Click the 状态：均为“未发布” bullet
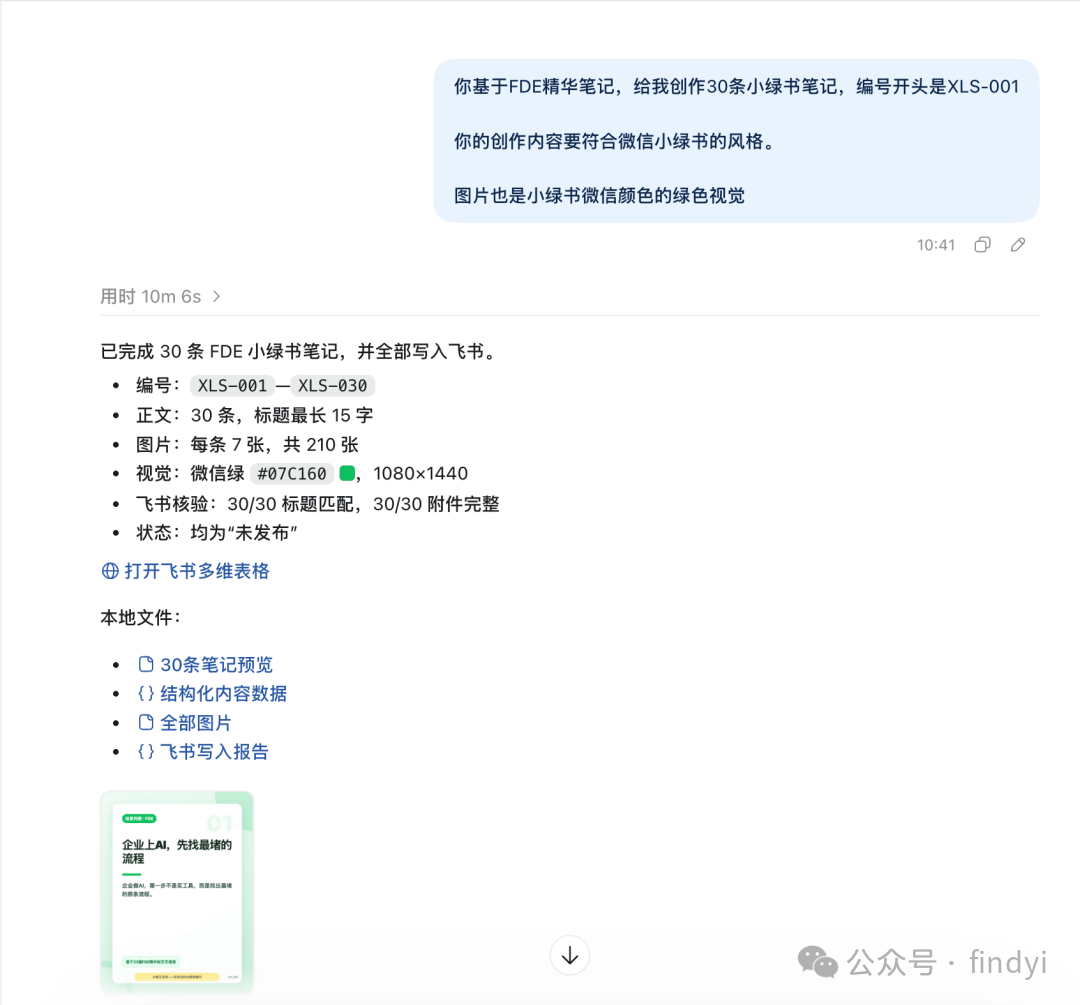 [217, 533]
